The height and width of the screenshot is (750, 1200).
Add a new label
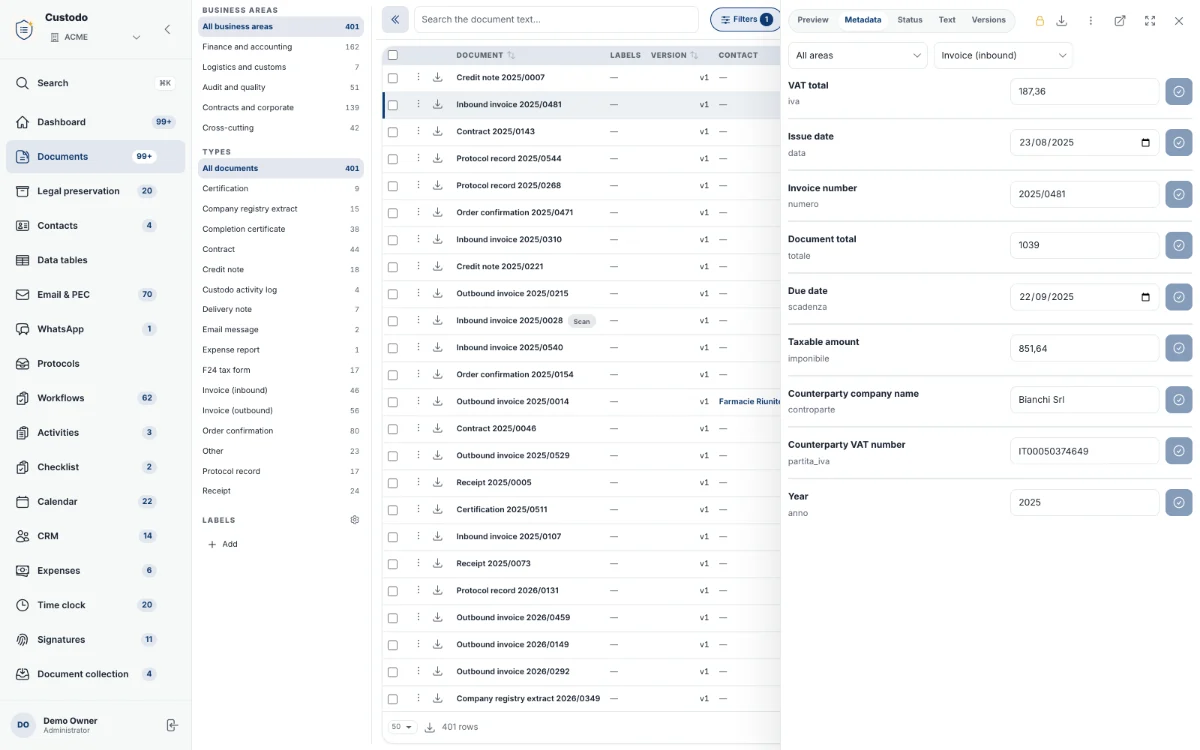(223, 544)
